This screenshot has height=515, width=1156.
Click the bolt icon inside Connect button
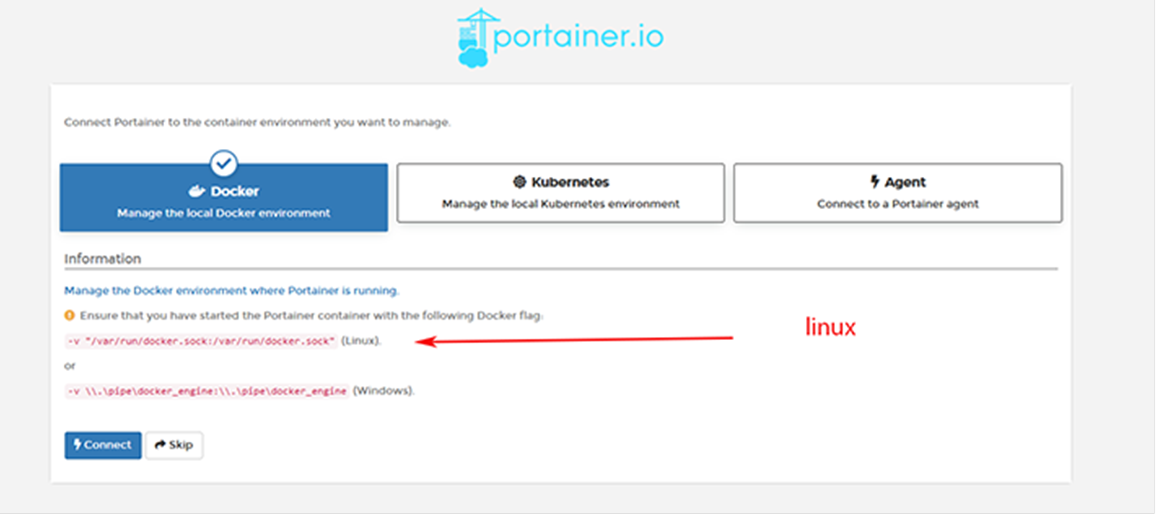tap(77, 445)
